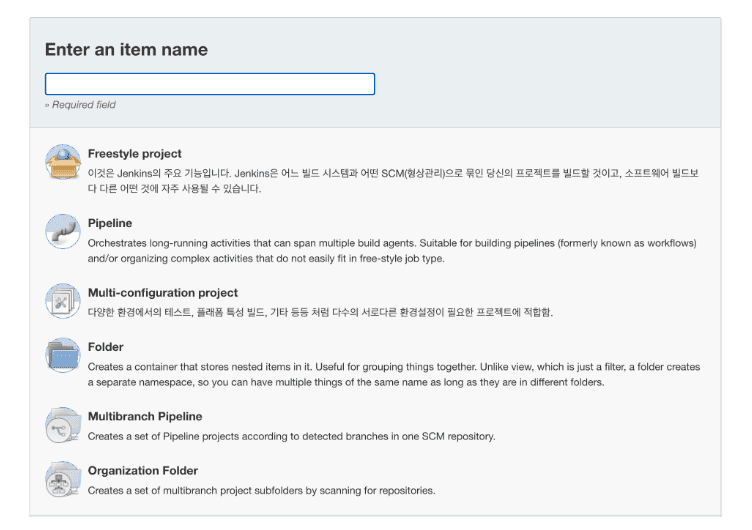Image resolution: width=752 pixels, height=530 pixels.
Task: Click the Pipeline pipe icon
Action: (63, 232)
